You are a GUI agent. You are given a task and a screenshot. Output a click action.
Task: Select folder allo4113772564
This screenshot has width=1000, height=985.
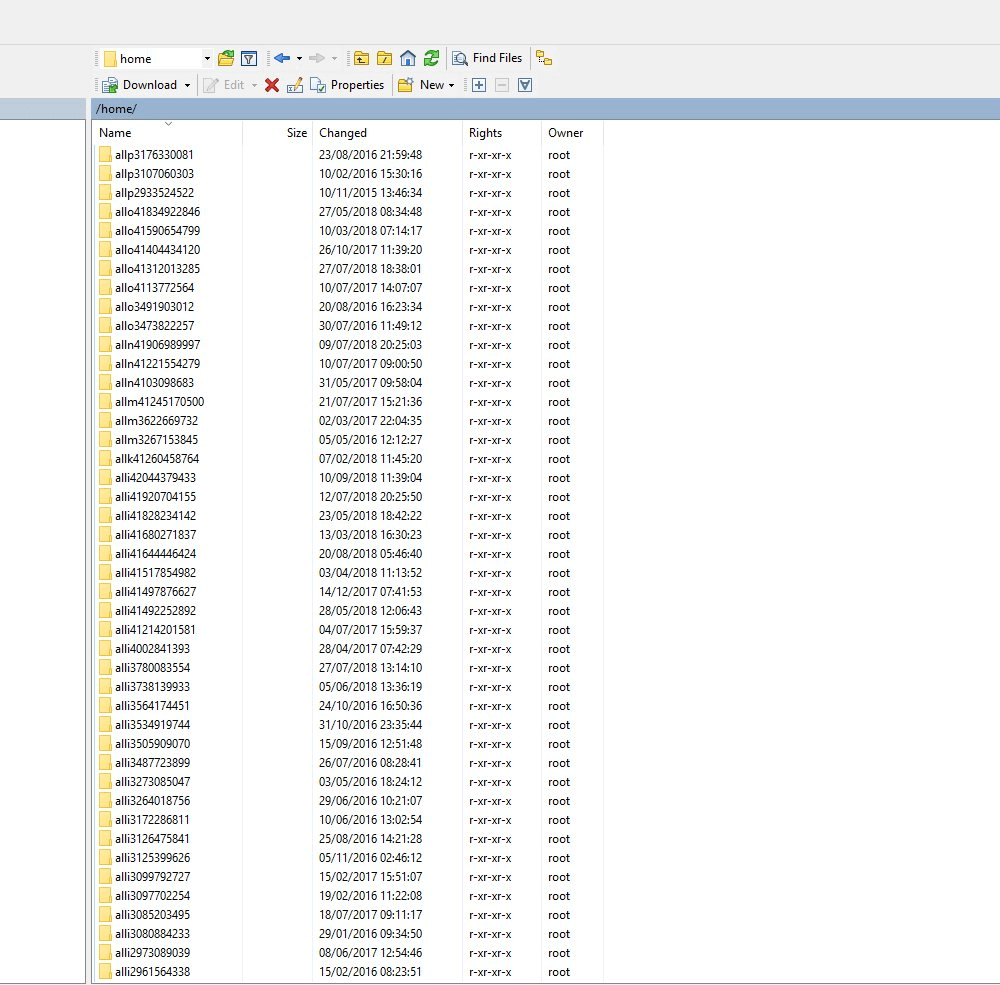[x=154, y=288]
